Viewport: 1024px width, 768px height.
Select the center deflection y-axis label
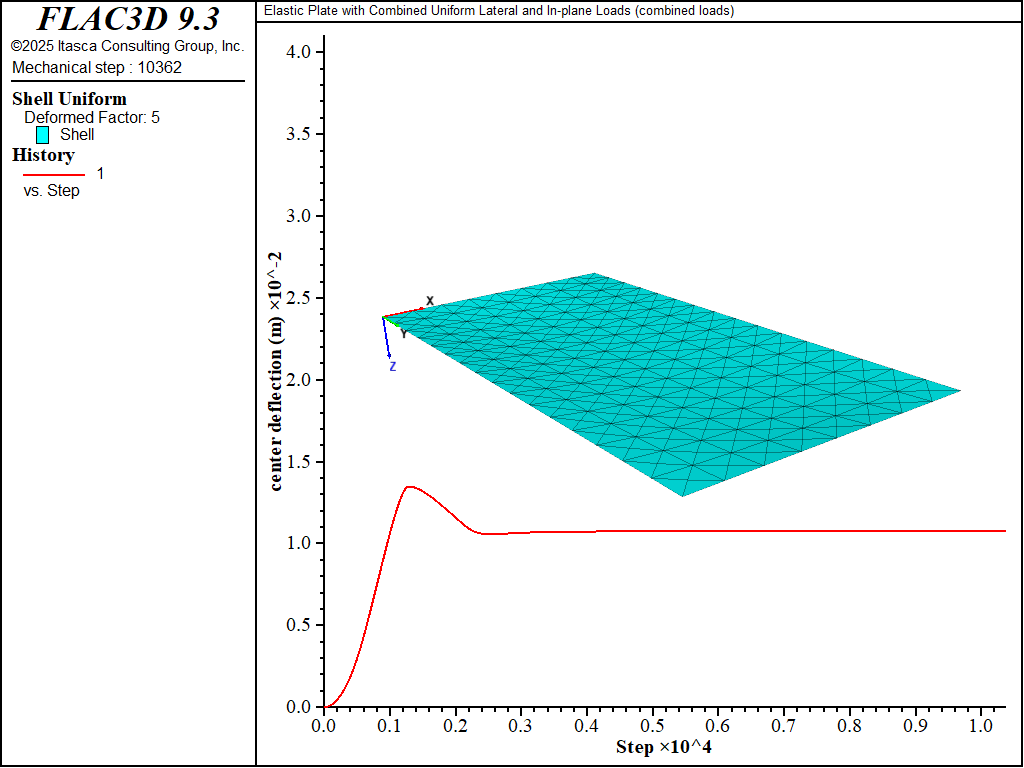click(276, 371)
